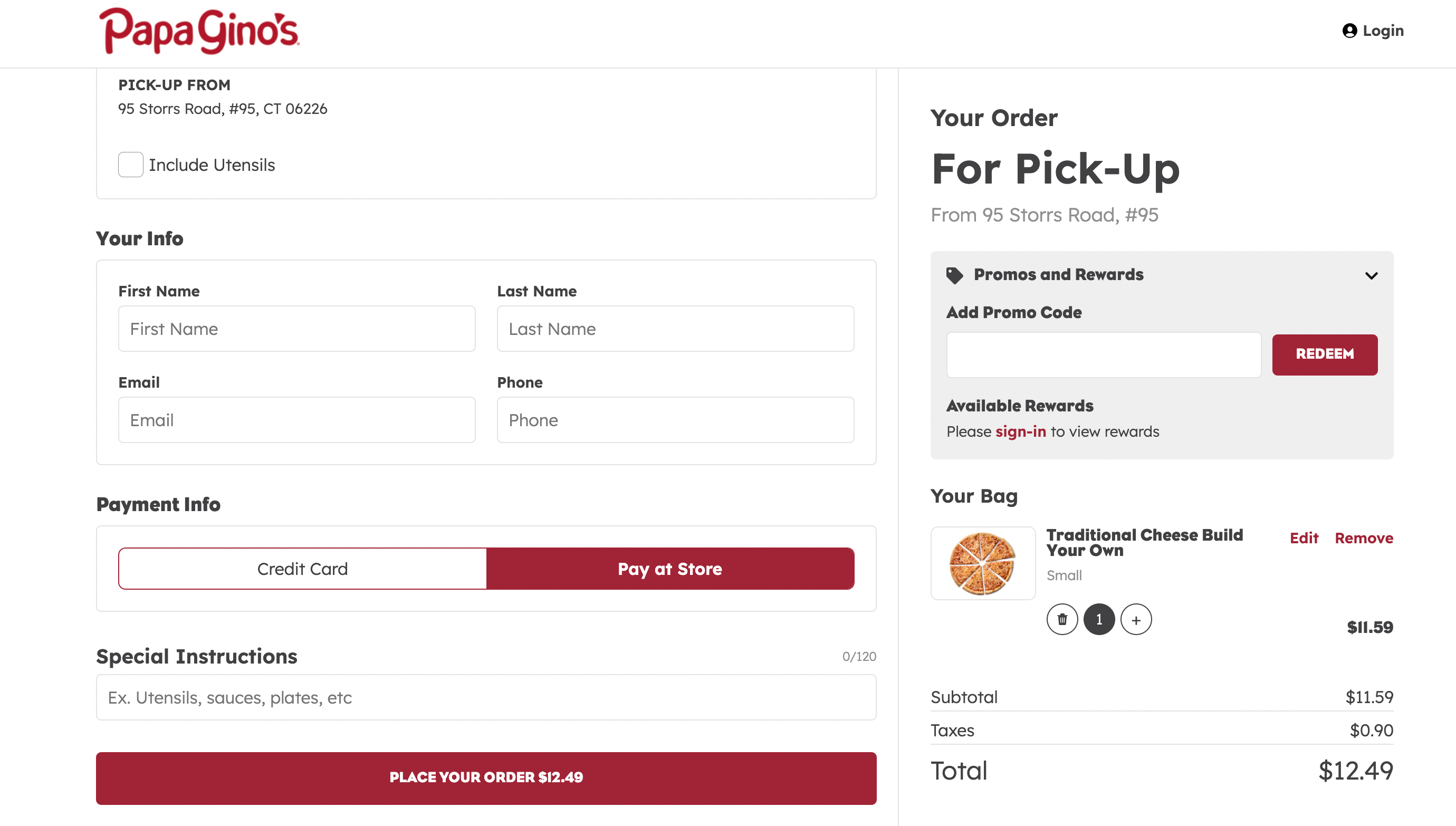Viewport: 1456px width, 826px height.
Task: Click the increment plus icon for quantity
Action: coord(1136,619)
